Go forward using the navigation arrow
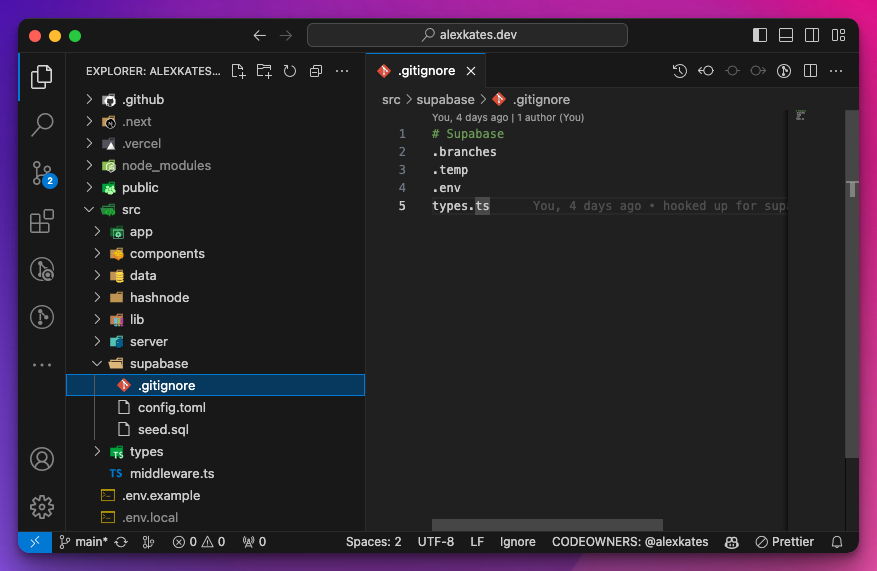Viewport: 877px width, 571px height. (286, 36)
